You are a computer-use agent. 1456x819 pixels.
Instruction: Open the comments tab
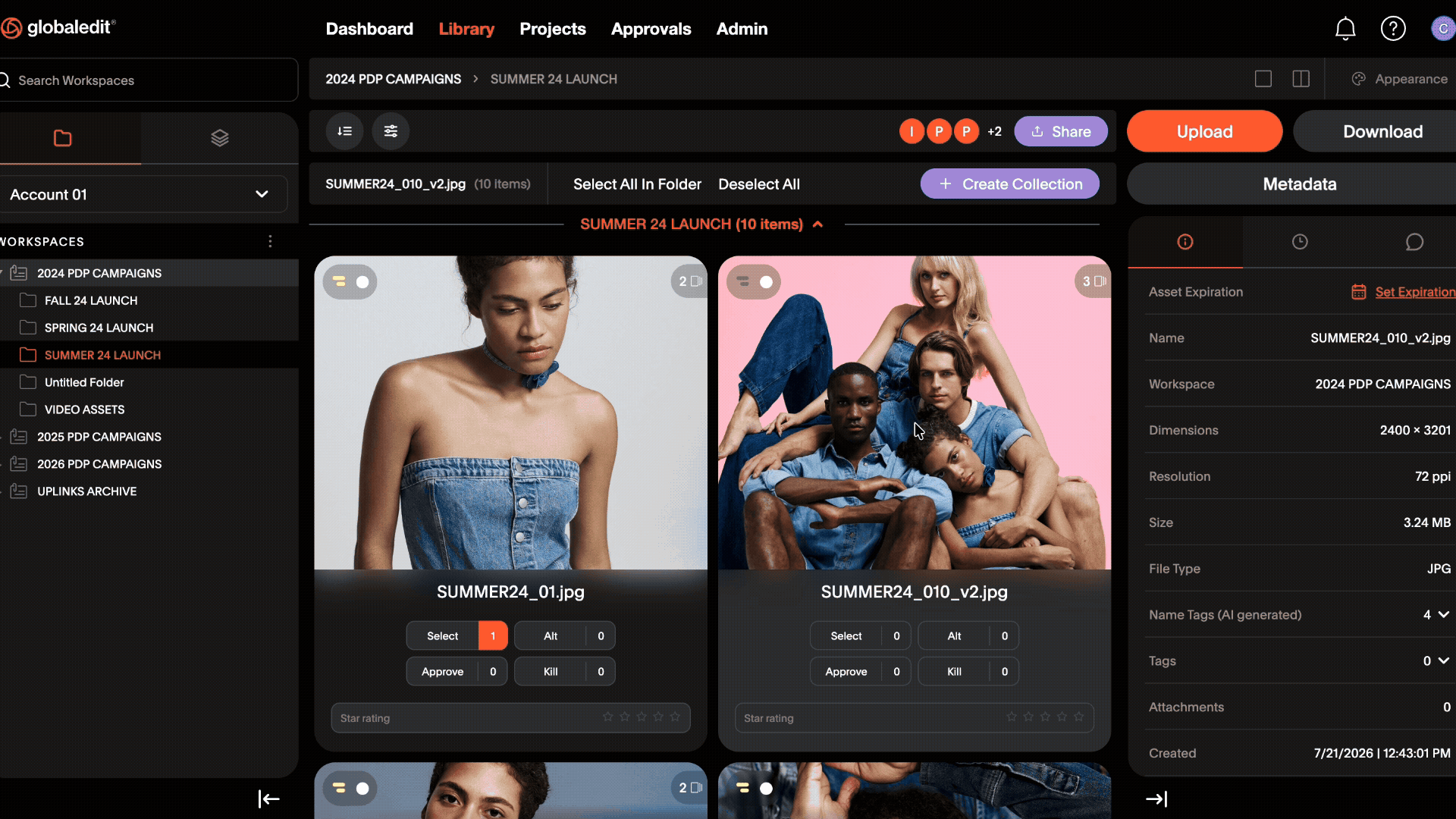tap(1414, 242)
